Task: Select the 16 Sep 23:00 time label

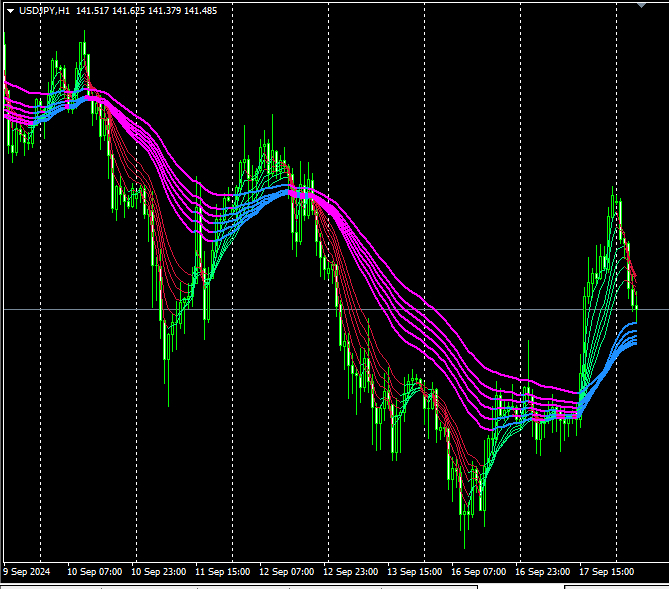Action: point(543,572)
